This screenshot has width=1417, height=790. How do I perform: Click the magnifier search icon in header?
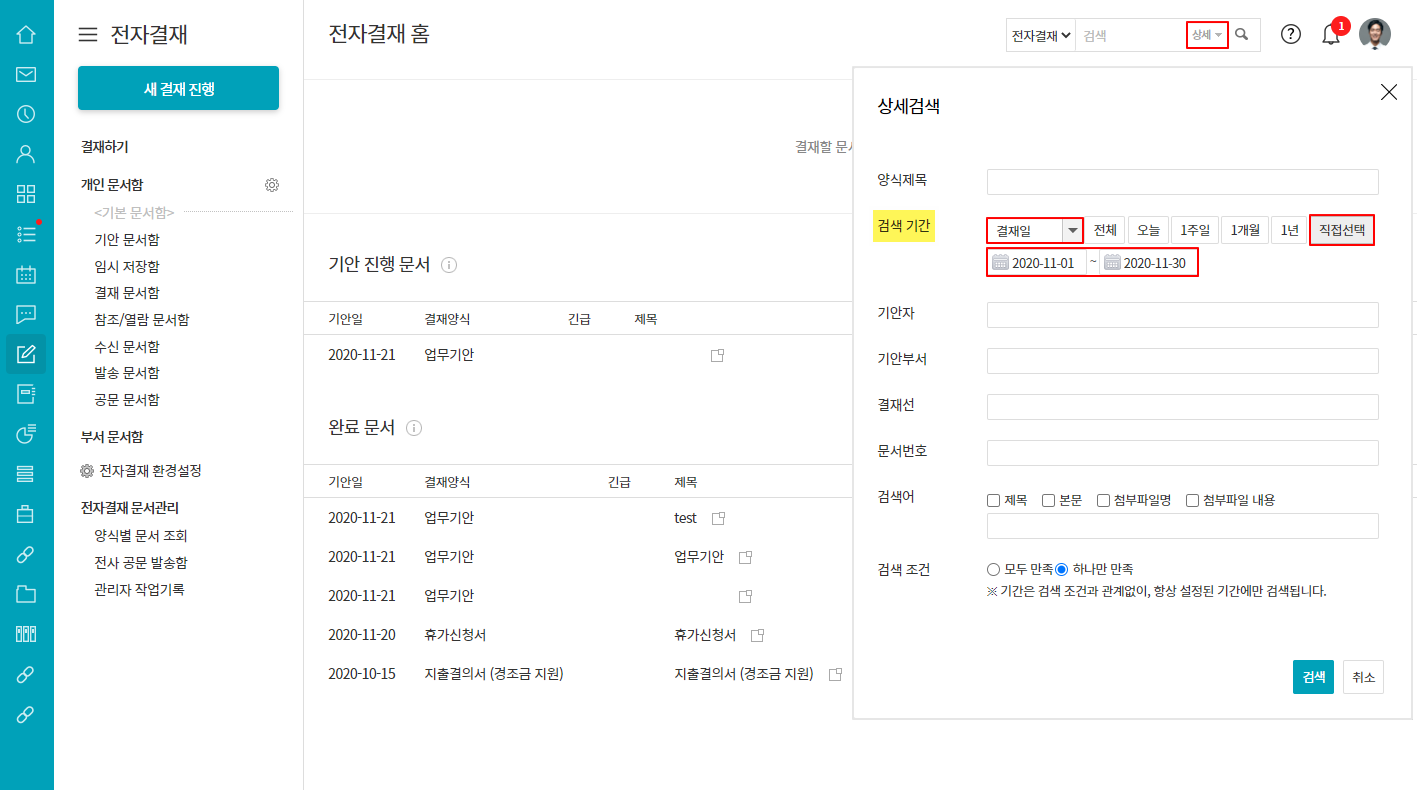(1242, 34)
